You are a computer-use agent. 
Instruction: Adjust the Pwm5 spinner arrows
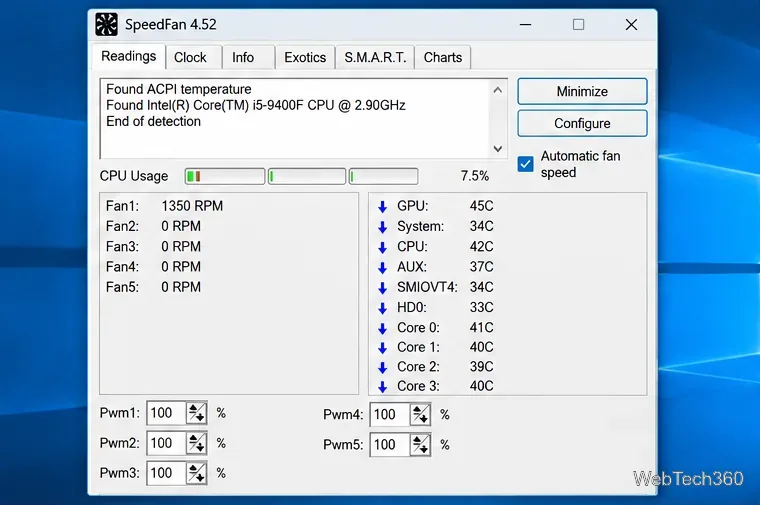pos(420,444)
